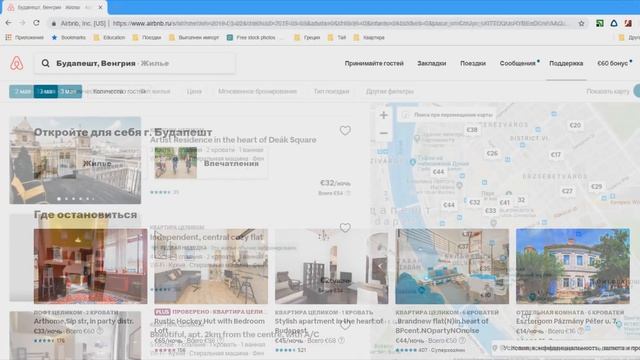Screen dimensions: 640x360
Task: Click the browser forward arrow
Action: point(22,23)
